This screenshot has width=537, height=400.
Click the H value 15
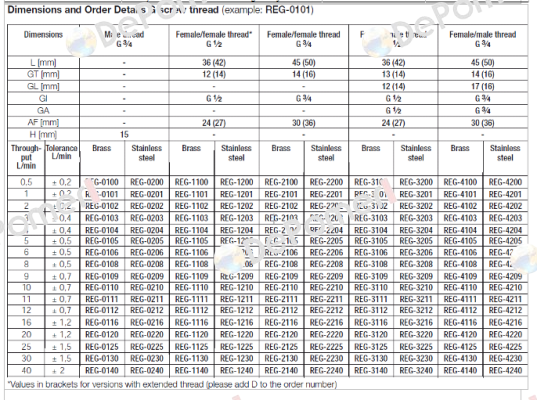pyautogui.click(x=124, y=135)
